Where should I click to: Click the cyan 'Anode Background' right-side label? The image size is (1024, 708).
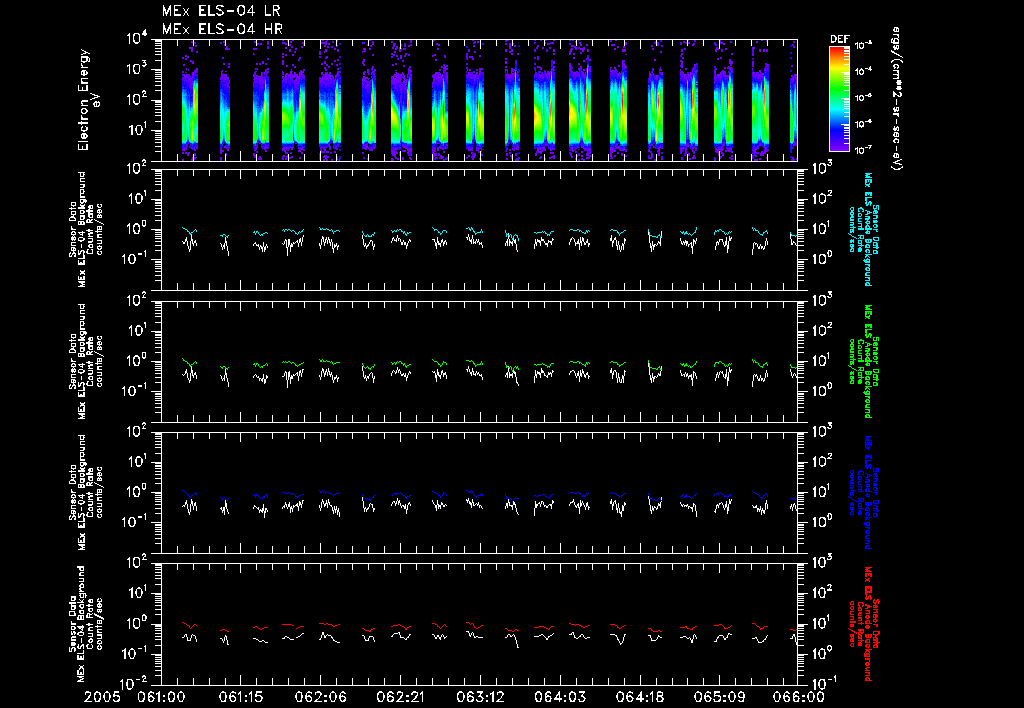pos(863,229)
